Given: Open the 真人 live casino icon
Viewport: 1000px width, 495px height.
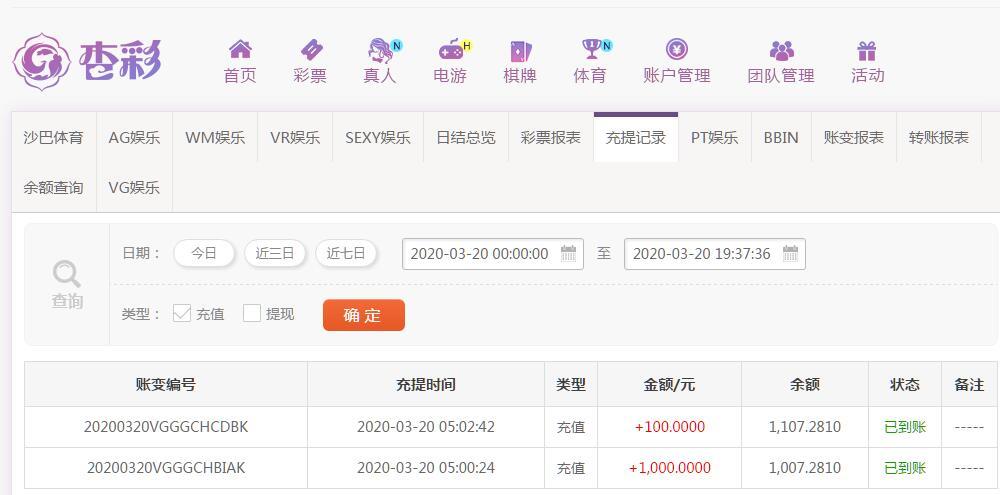Looking at the screenshot, I should pyautogui.click(x=380, y=49).
